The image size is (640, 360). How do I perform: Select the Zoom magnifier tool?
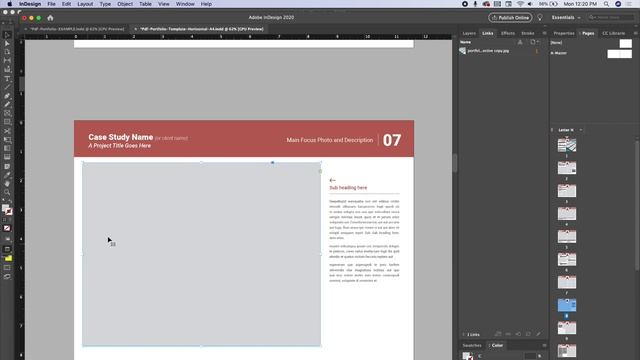(7, 192)
